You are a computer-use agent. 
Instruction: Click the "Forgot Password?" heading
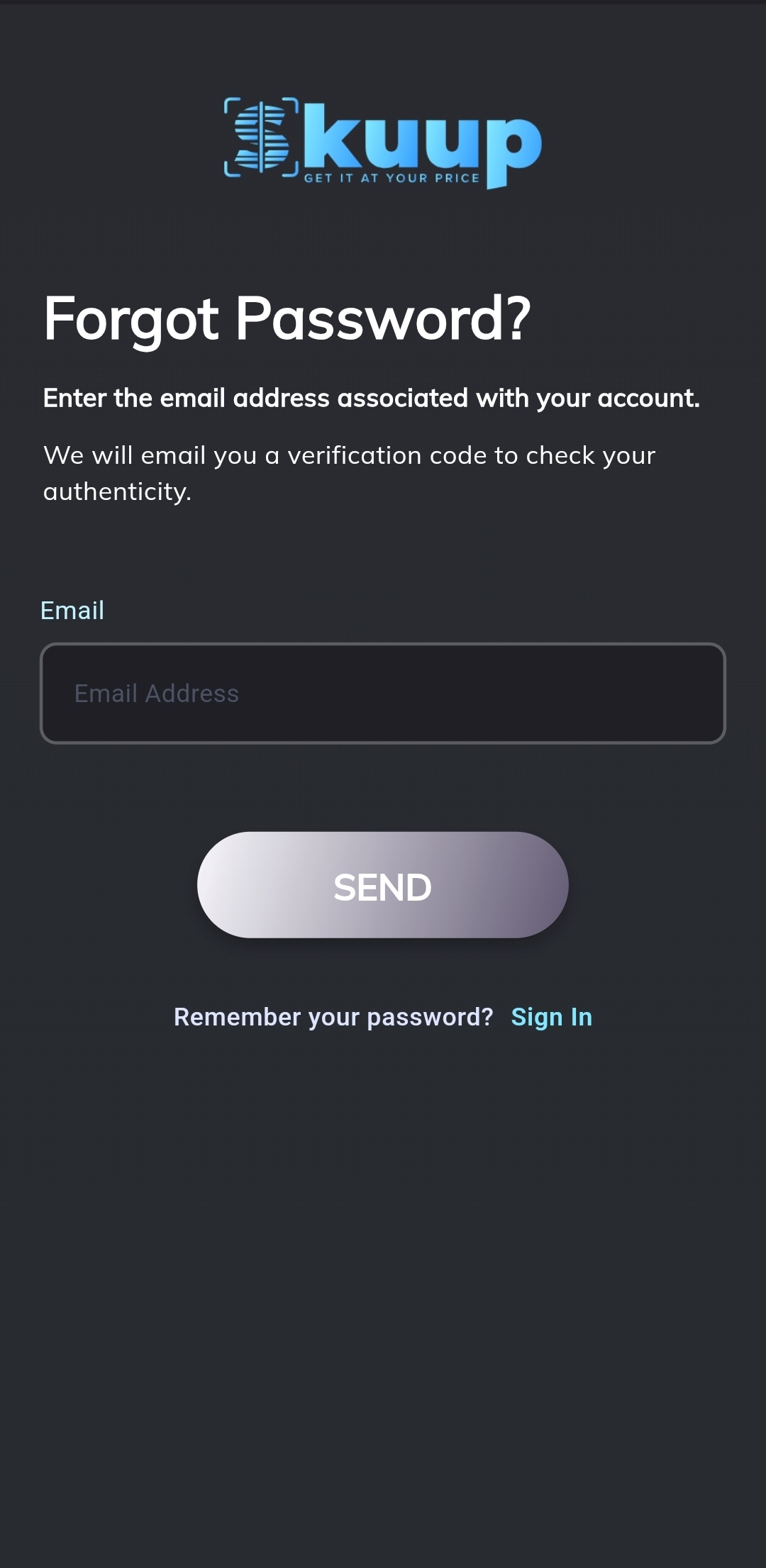287,319
